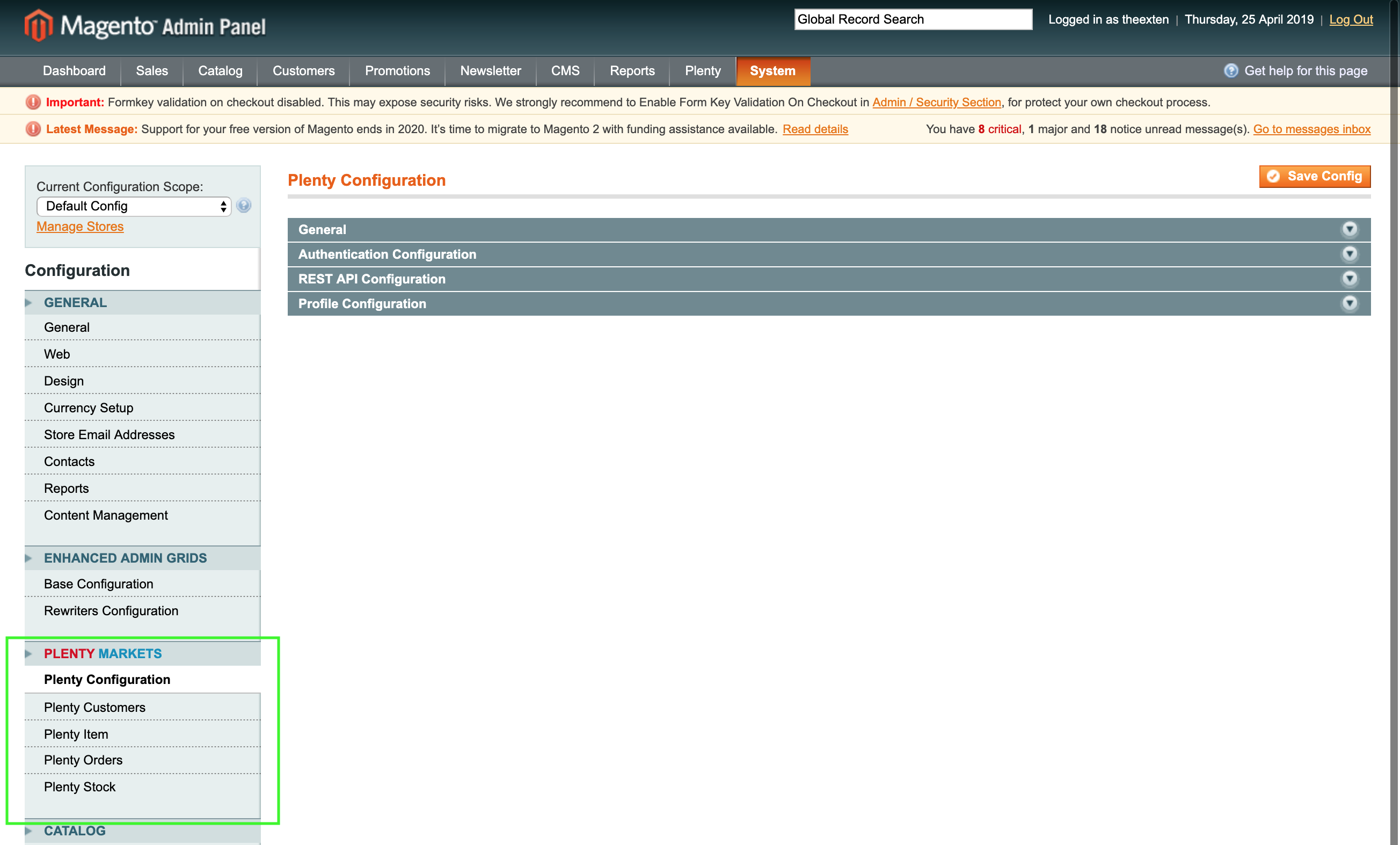Click the Important warning icon
1400x845 pixels.
(33, 103)
